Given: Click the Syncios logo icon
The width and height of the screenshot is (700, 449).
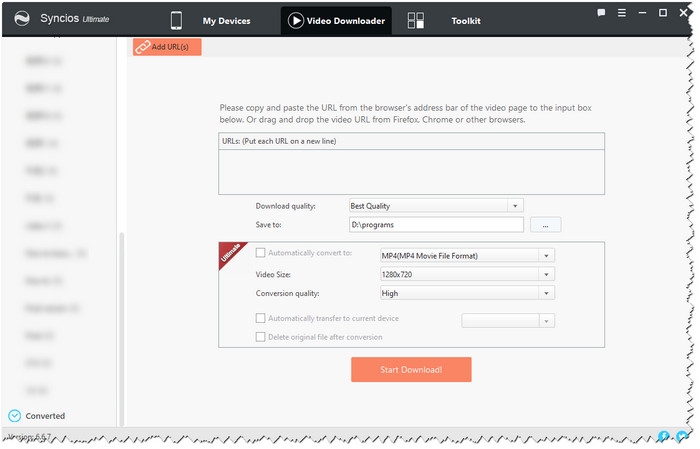Looking at the screenshot, I should click(22, 19).
